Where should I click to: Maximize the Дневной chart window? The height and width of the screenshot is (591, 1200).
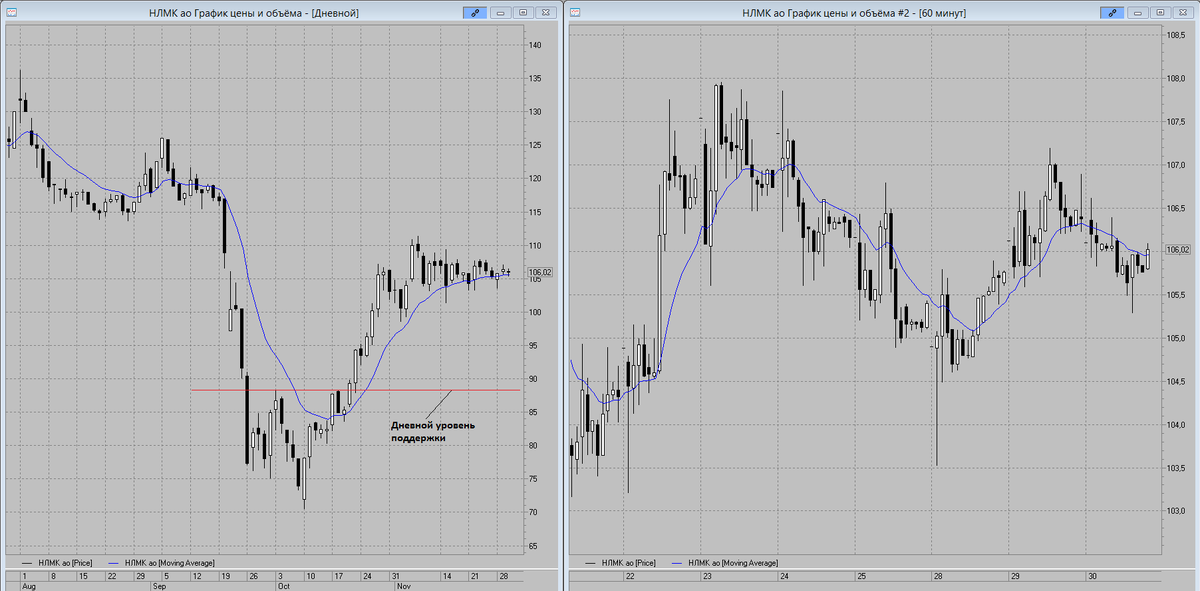pos(523,13)
